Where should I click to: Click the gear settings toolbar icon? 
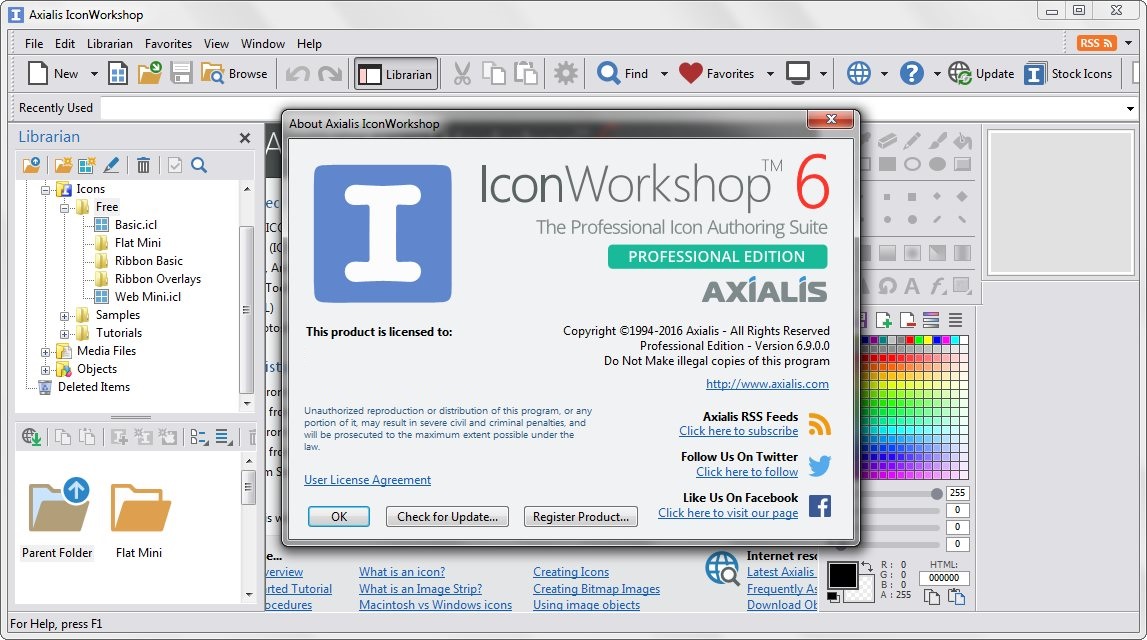(565, 74)
